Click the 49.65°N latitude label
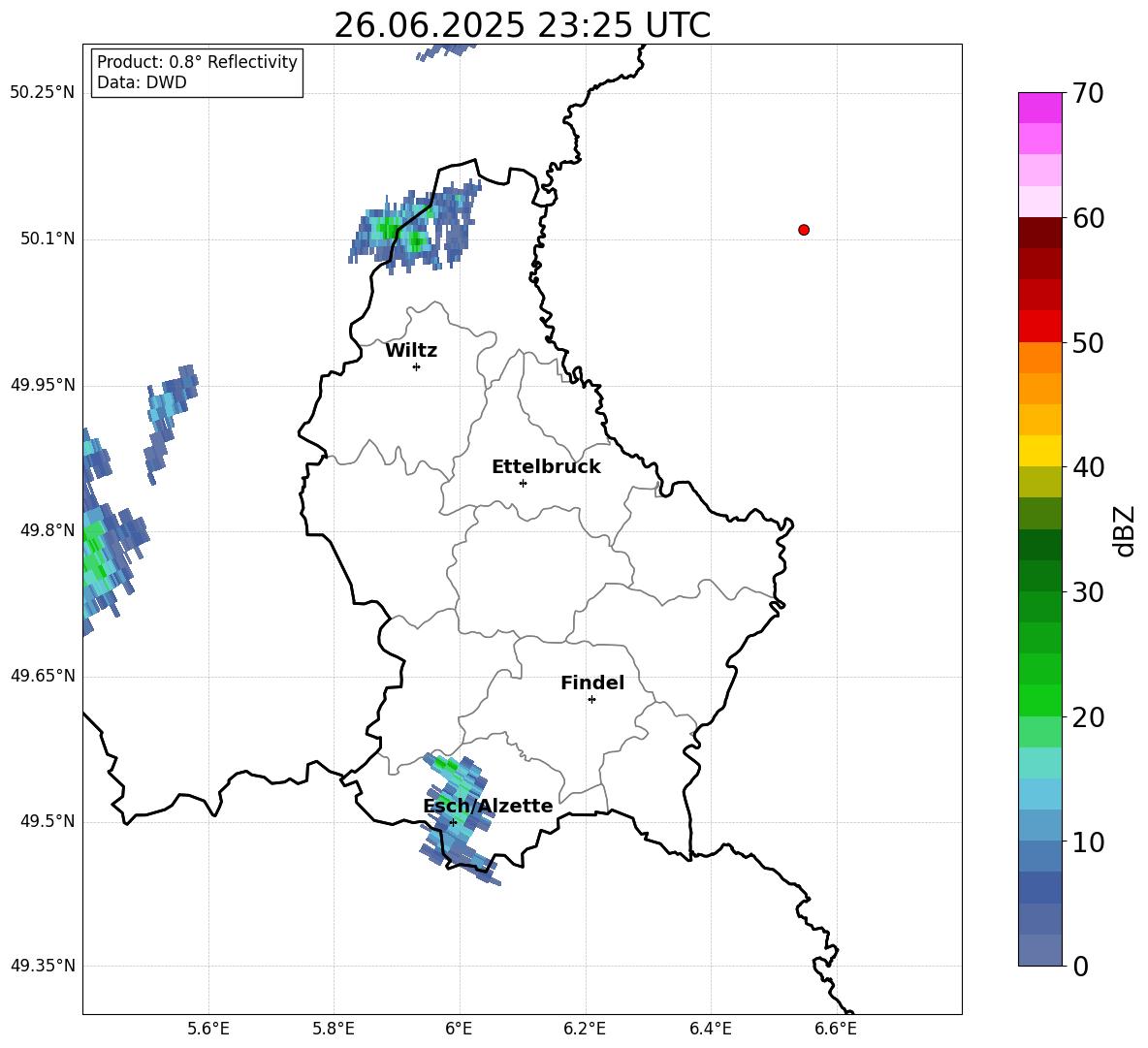Image resolution: width=1148 pixels, height=1048 pixels. (43, 675)
